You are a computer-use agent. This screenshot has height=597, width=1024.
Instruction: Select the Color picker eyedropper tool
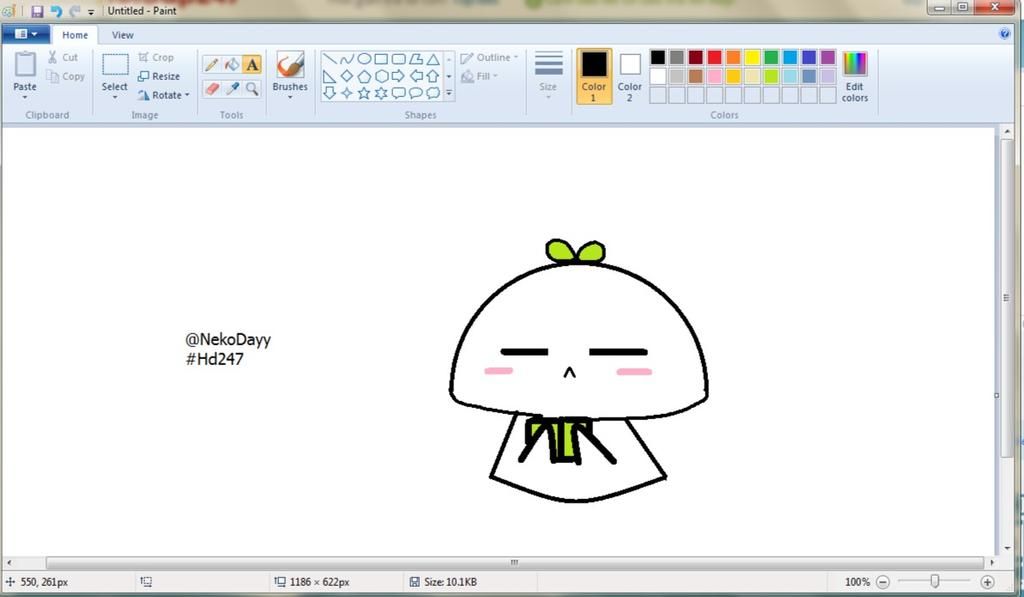pyautogui.click(x=231, y=88)
